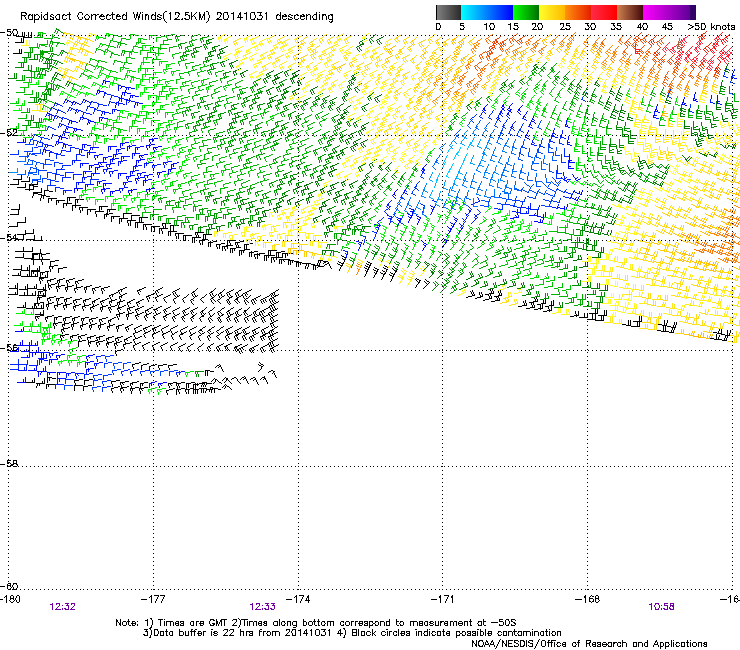This screenshot has width=740, height=650.
Task: Click the note 'Times are GMT' line
Action: click(315, 623)
